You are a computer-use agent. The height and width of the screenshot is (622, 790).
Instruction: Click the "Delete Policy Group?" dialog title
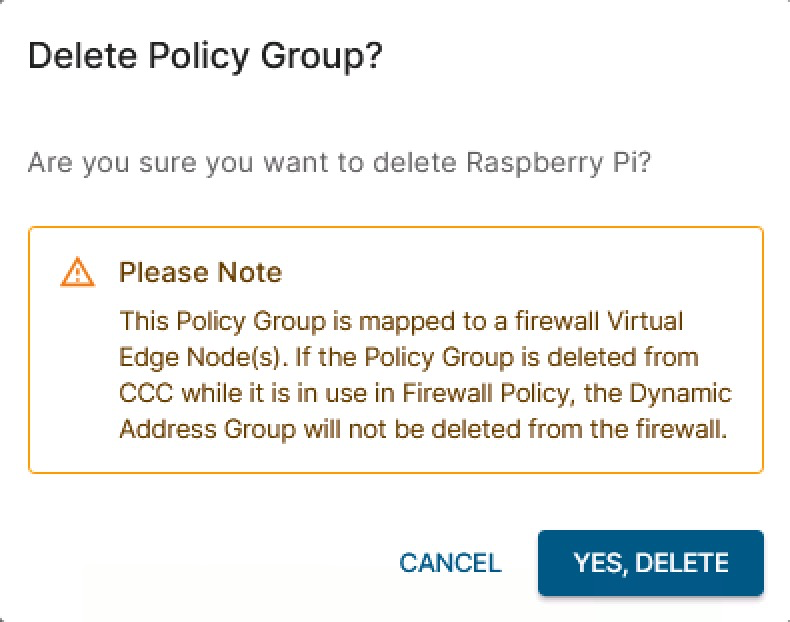tap(205, 57)
